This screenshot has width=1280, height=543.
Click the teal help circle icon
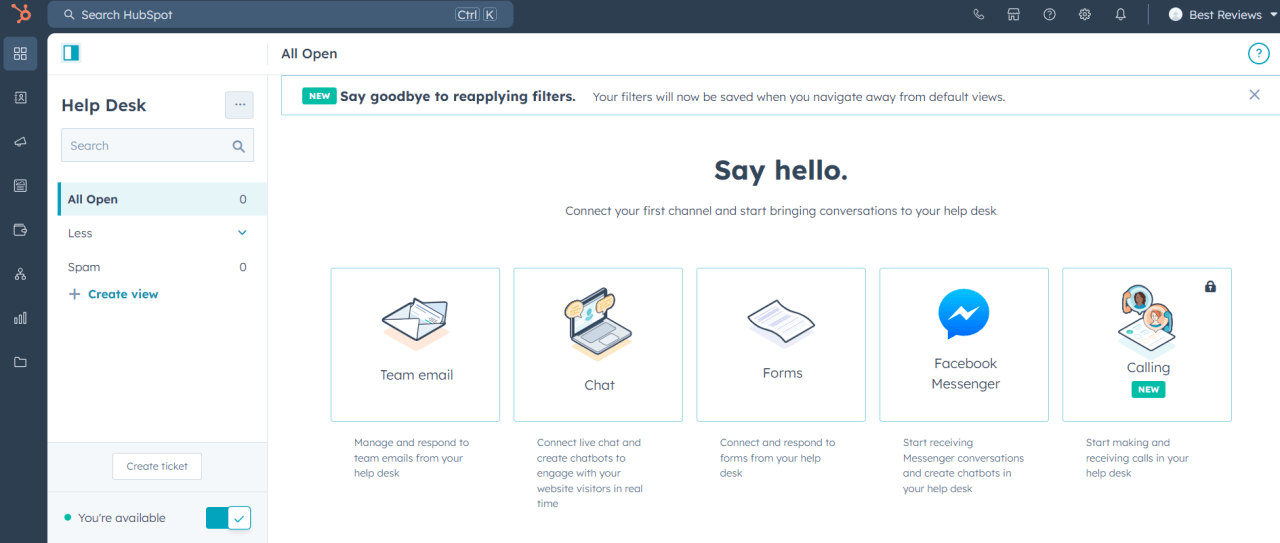tap(1258, 54)
